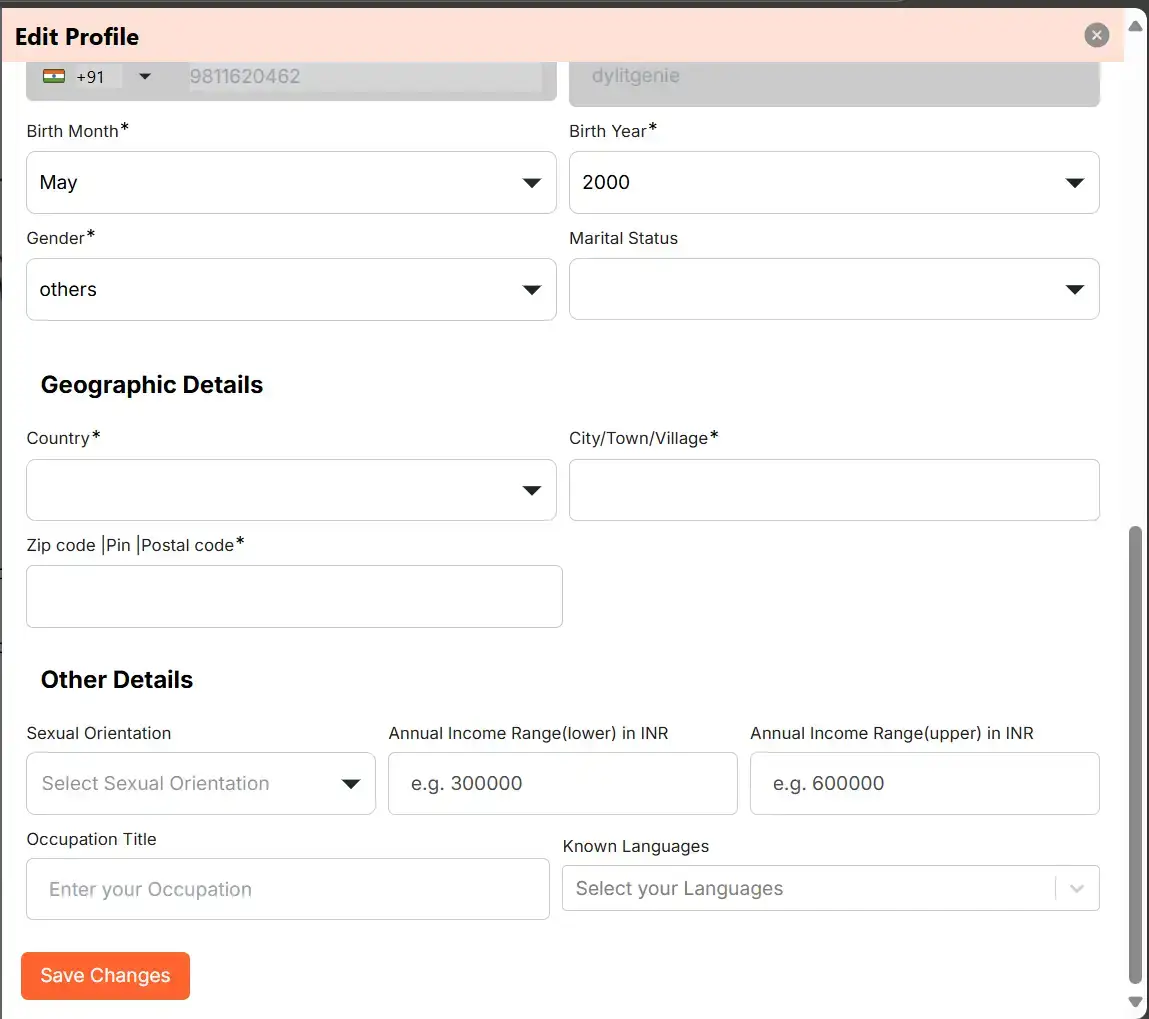
Task: Expand the Marital Status dropdown
Action: click(x=834, y=290)
